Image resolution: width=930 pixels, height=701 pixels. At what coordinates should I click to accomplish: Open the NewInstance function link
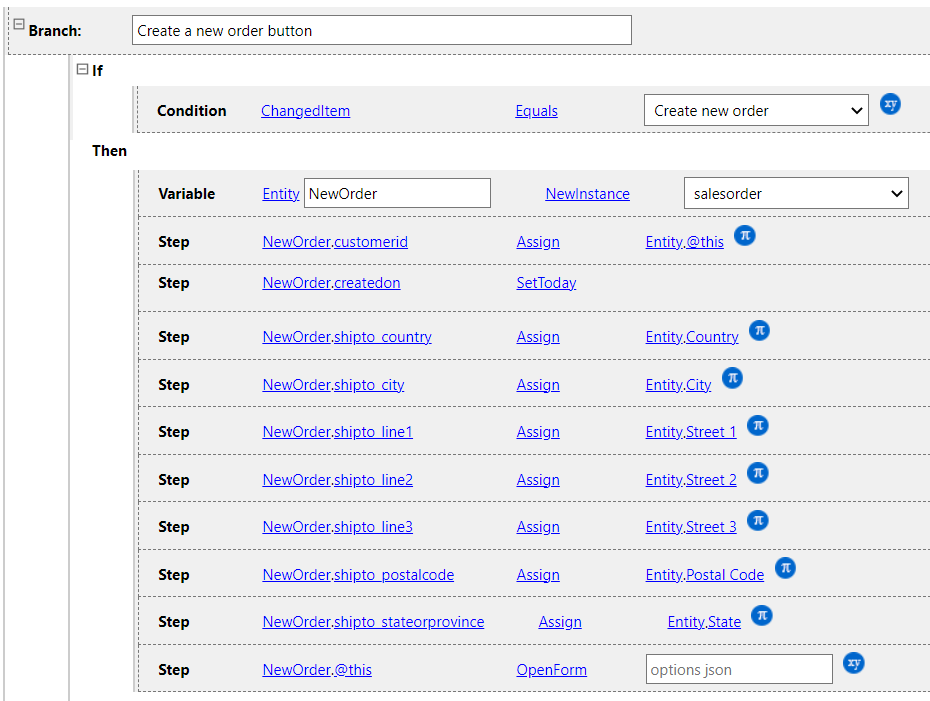pyautogui.click(x=587, y=194)
